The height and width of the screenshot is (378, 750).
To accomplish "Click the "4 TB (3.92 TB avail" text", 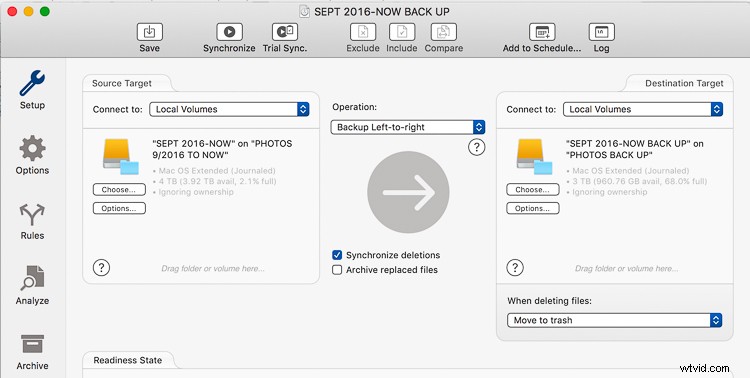I will click(218, 181).
